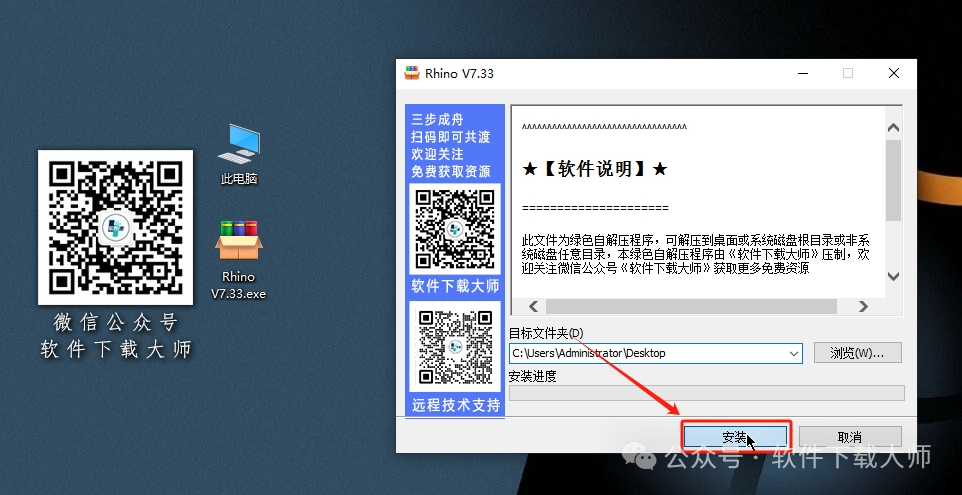Click the Rhino V7.33 title bar icon
Screen dimensions: 962x495
click(x=412, y=73)
